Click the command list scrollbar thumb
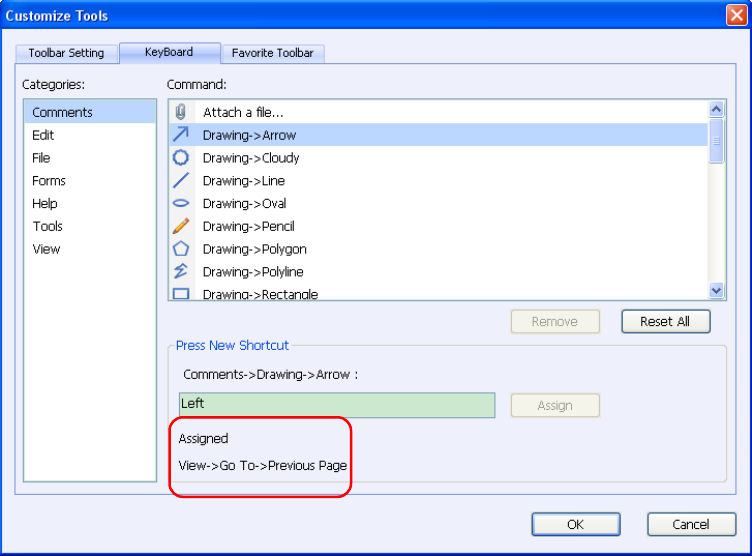 tap(716, 141)
